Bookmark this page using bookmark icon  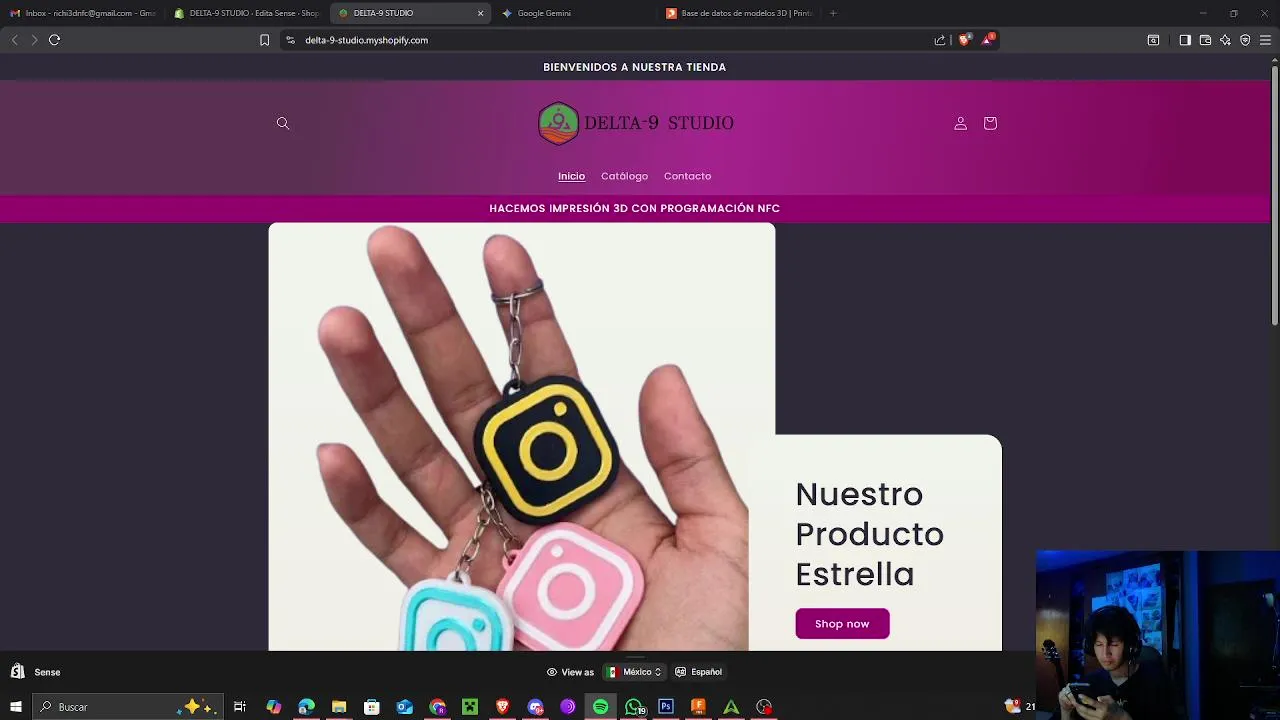264,40
